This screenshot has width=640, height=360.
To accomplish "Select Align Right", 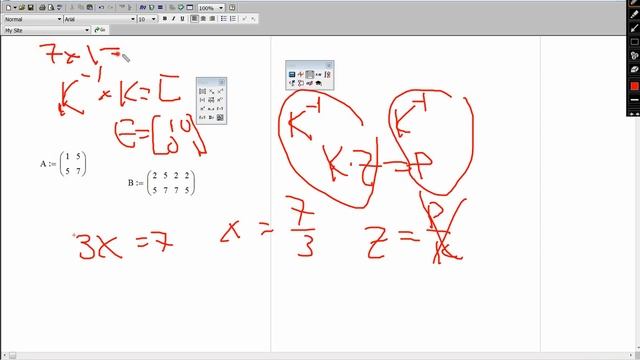I will click(x=212, y=19).
